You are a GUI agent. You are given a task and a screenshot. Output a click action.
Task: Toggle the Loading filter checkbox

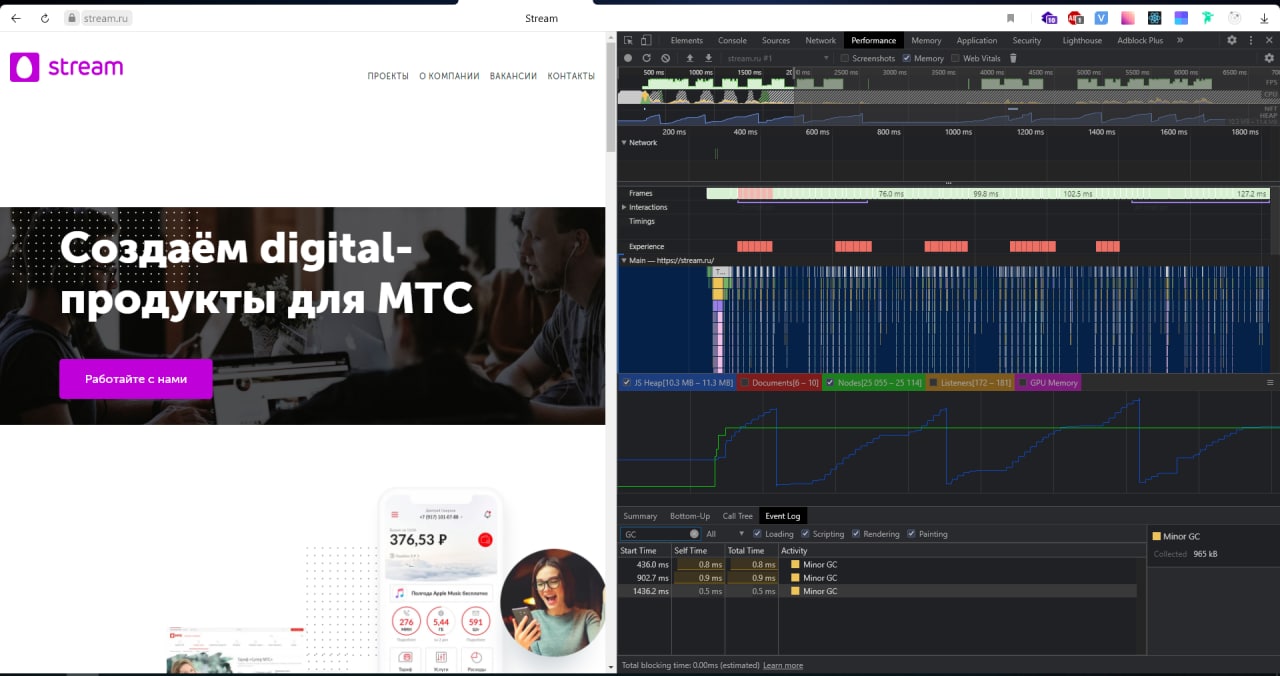coord(757,534)
